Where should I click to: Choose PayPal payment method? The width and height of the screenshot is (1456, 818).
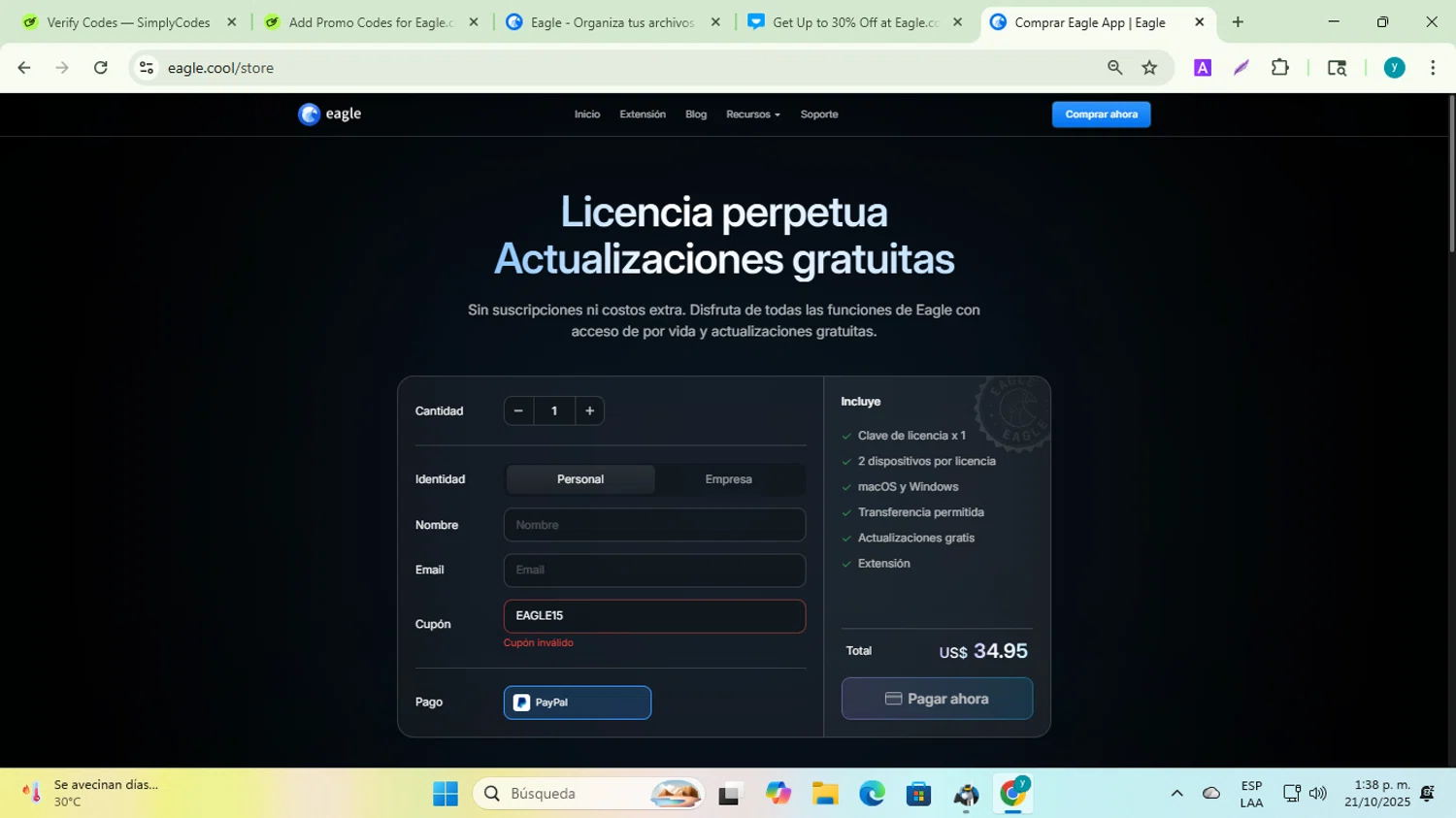tap(578, 703)
